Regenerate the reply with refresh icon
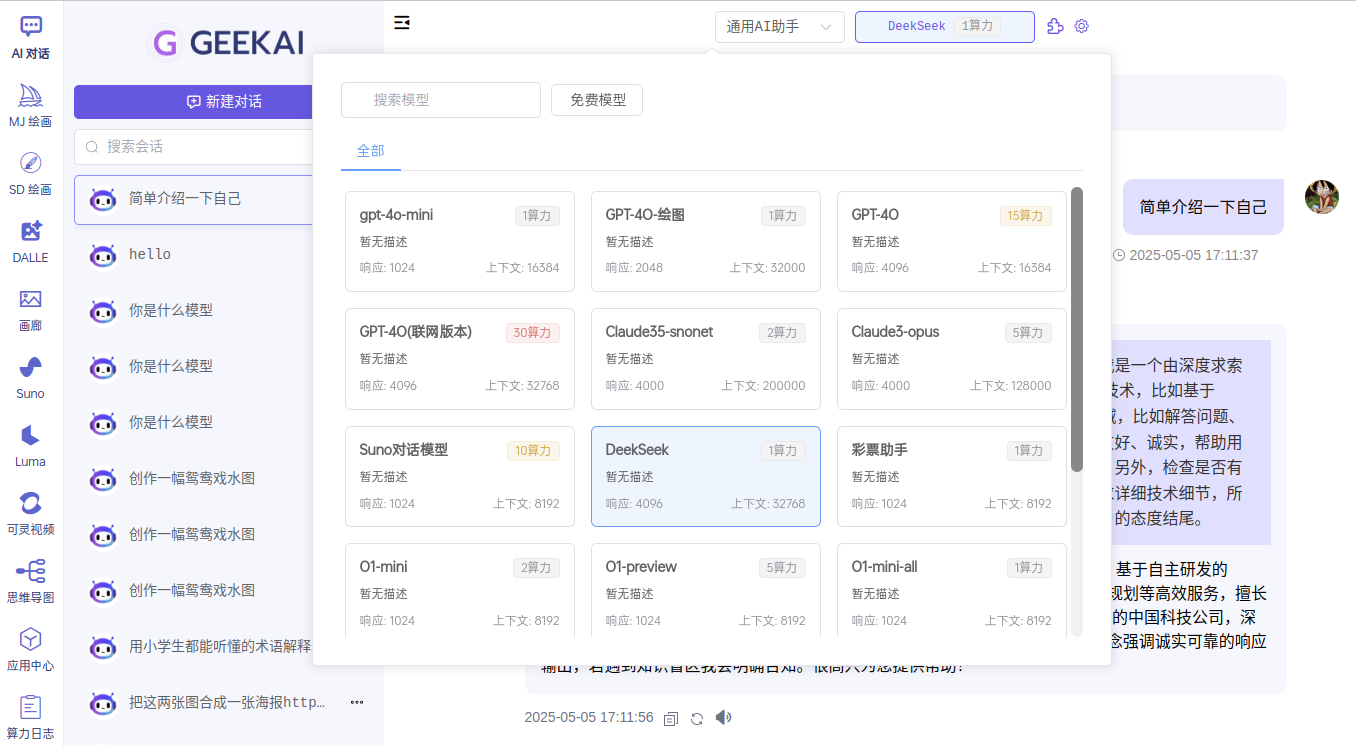Viewport: 1356px width, 746px height. 697,718
